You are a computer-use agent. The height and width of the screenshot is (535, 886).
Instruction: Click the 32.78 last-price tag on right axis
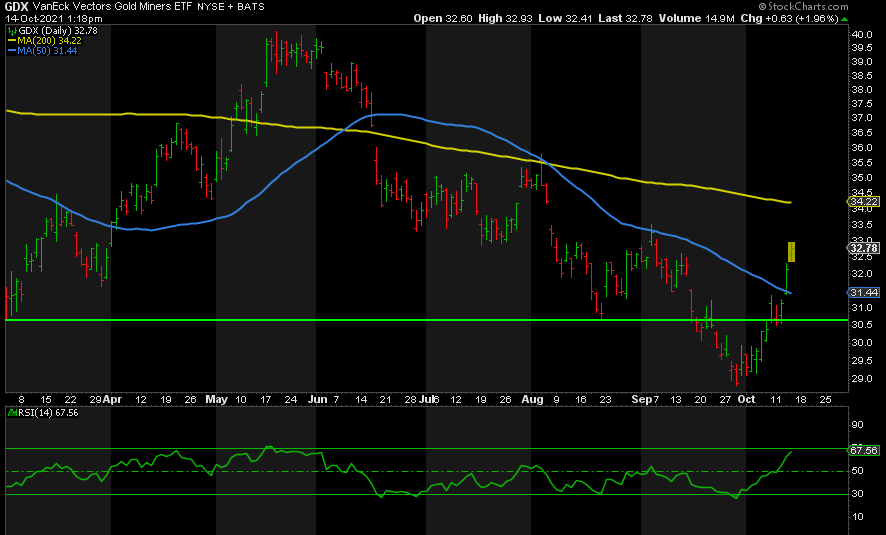click(x=863, y=248)
